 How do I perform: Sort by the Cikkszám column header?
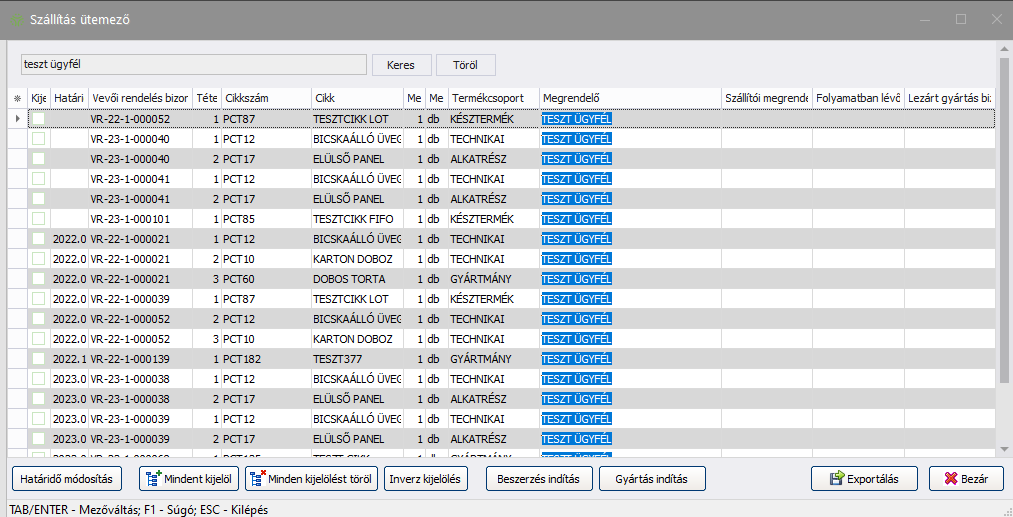(x=265, y=98)
